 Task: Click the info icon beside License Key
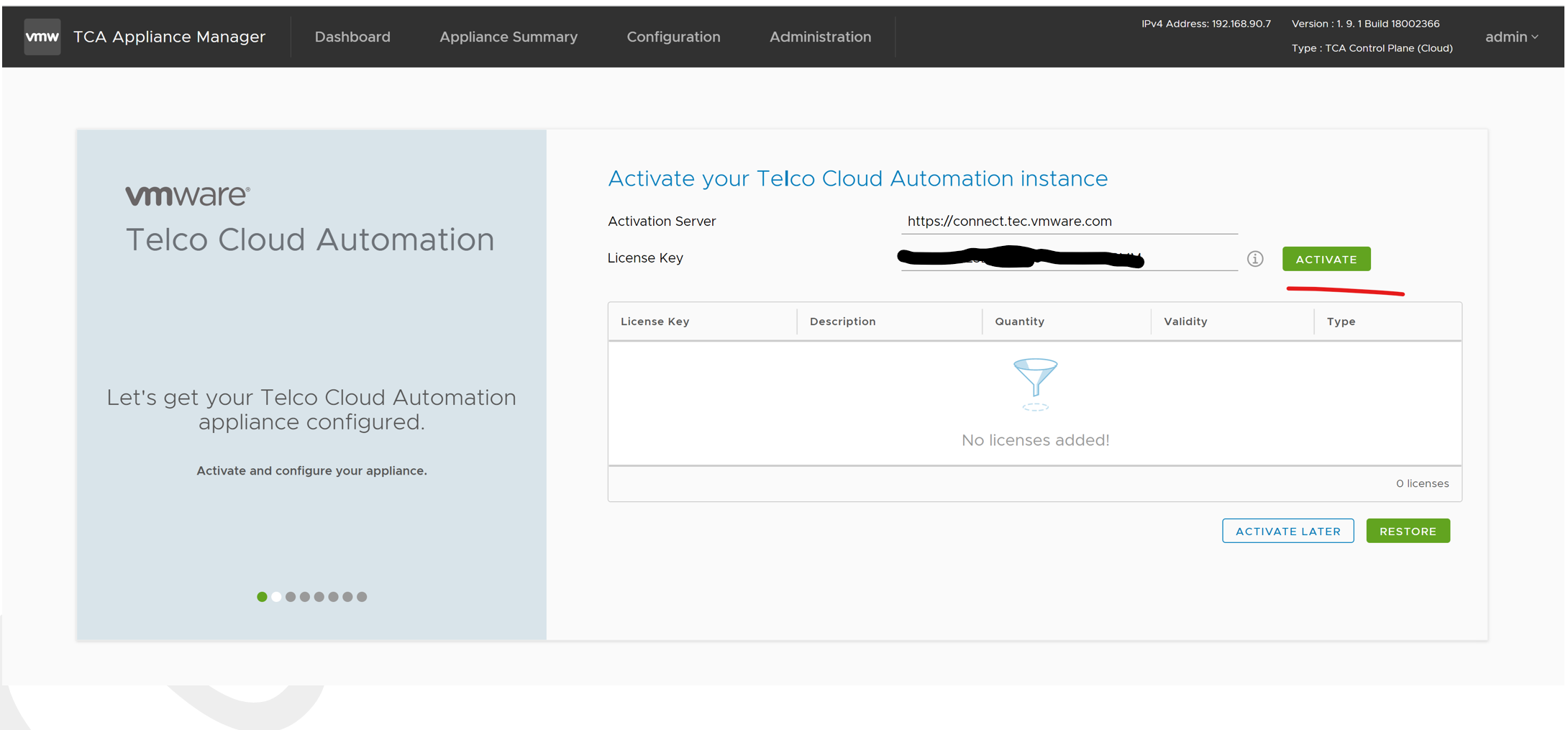click(1255, 258)
